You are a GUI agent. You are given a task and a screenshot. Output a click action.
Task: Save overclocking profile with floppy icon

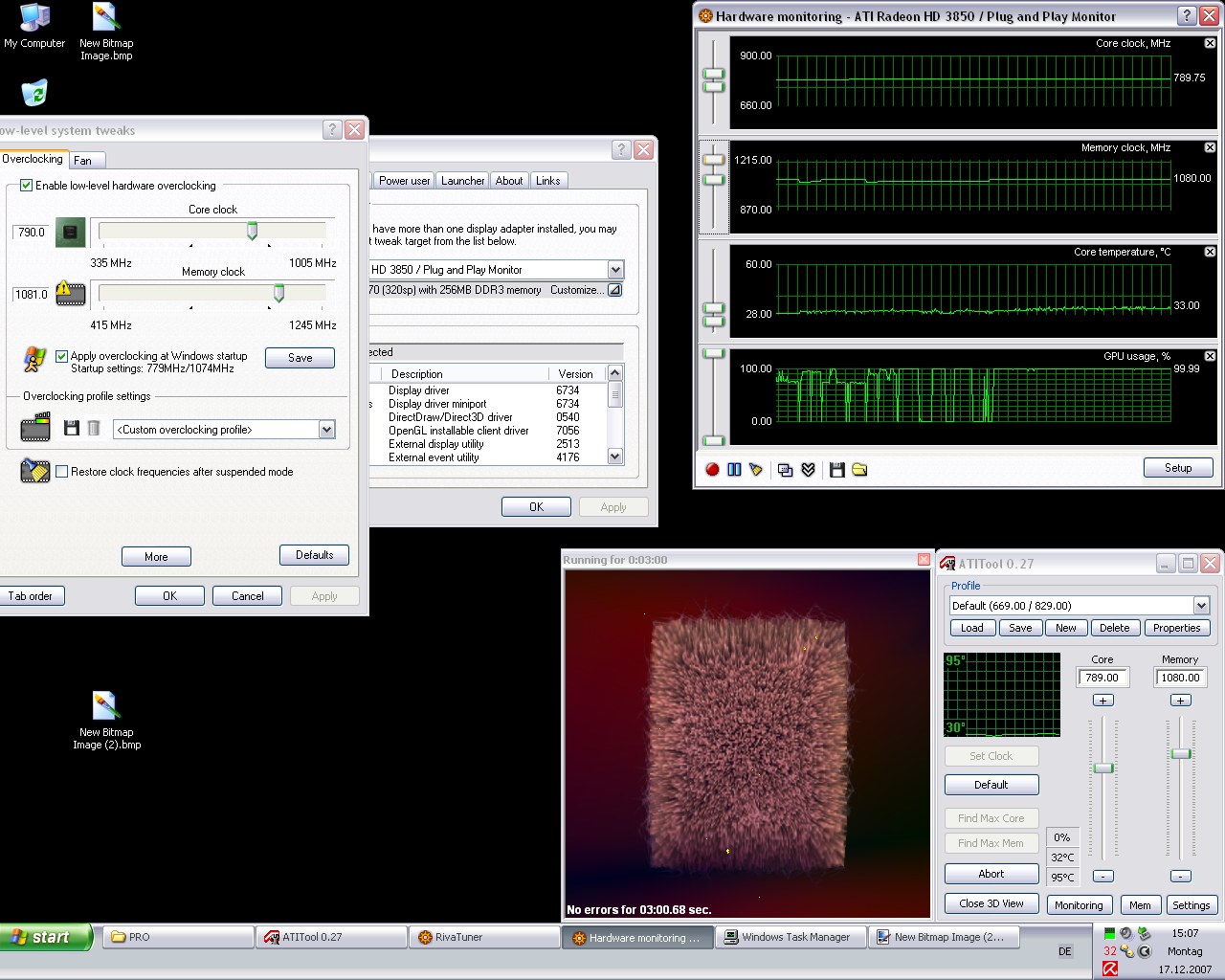click(72, 429)
